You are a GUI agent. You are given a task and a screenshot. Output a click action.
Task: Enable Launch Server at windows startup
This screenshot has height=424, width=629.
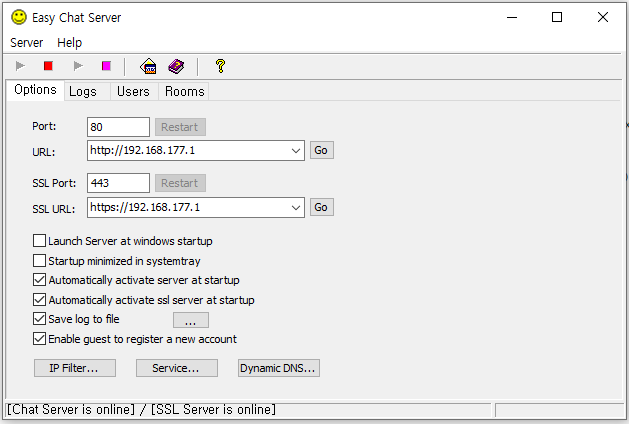coord(39,241)
